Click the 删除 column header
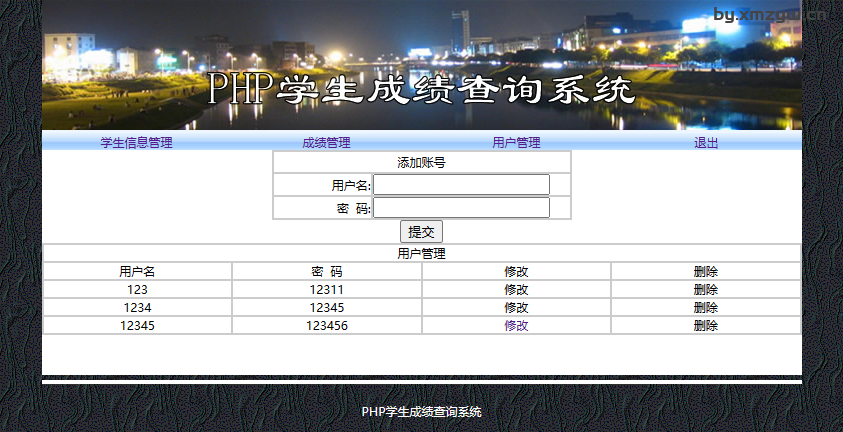The width and height of the screenshot is (843, 432). [x=706, y=272]
